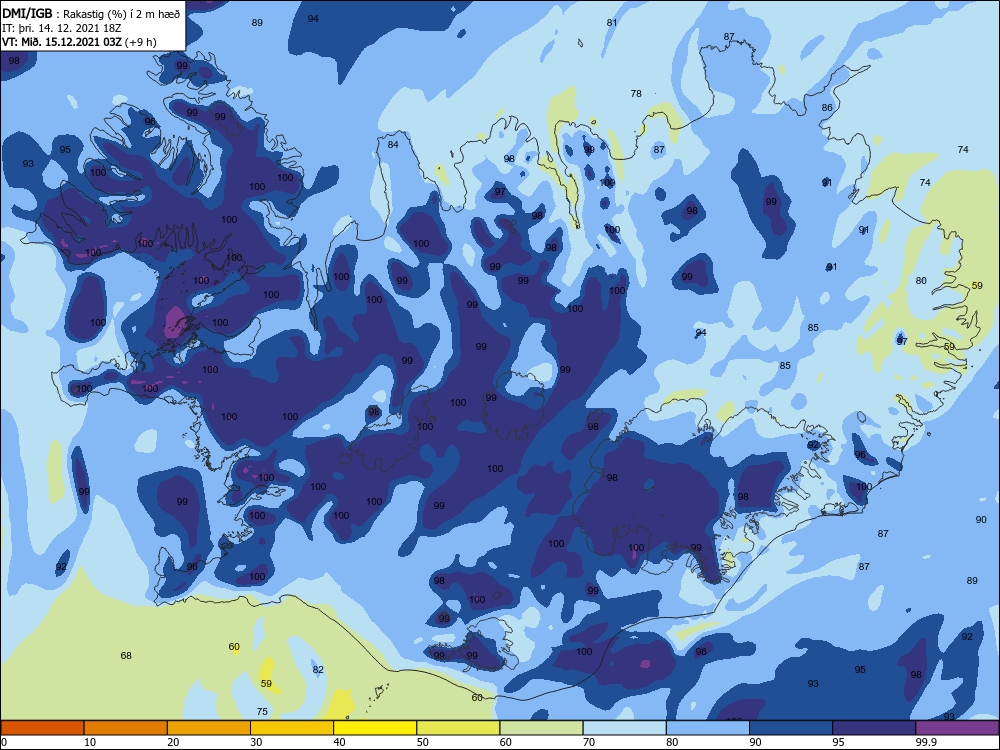Click the orange 10–20 legend swatch
The image size is (1000, 750).
pyautogui.click(x=126, y=728)
